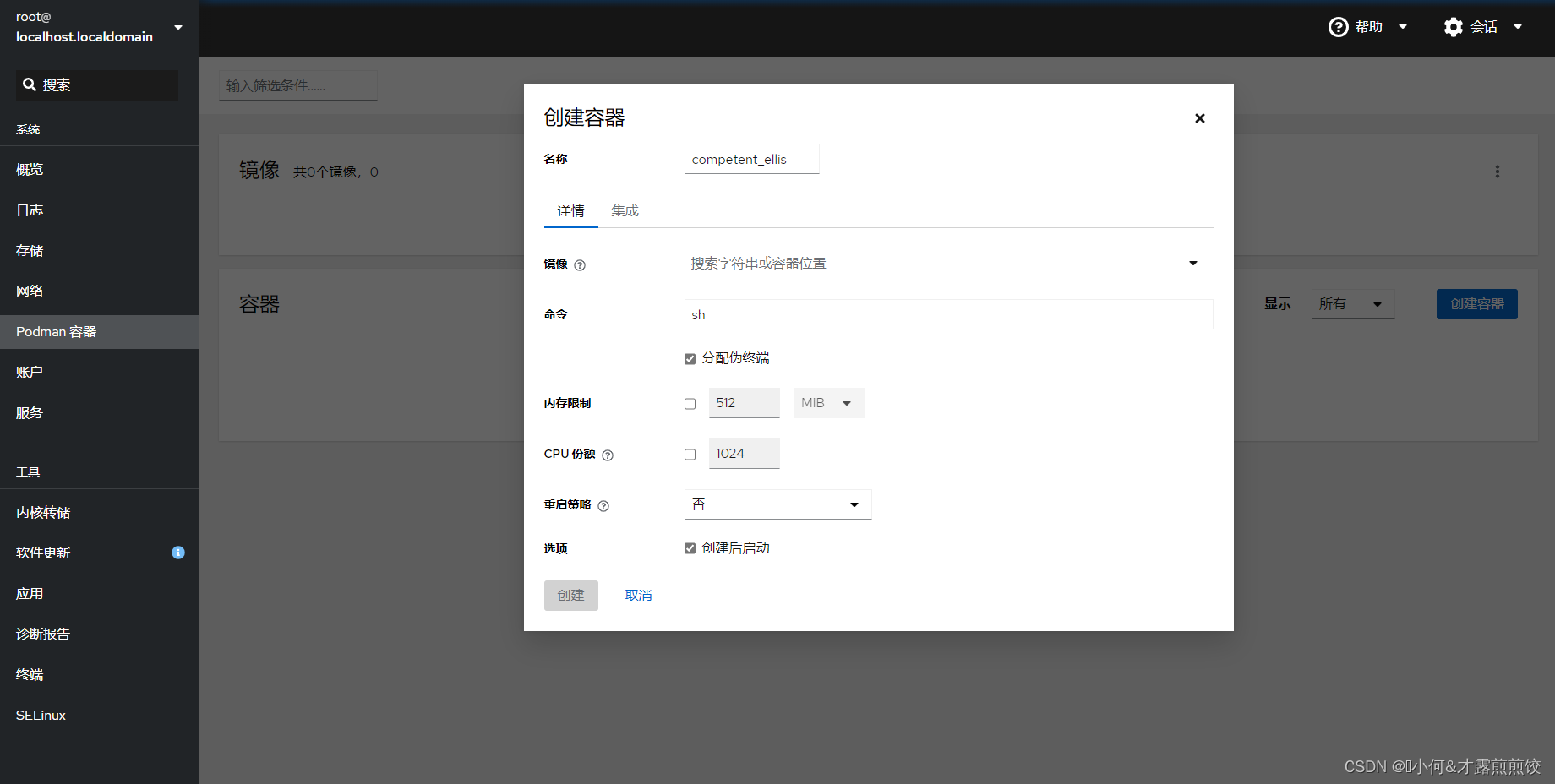Enable the 内存限制 checkbox

(690, 403)
